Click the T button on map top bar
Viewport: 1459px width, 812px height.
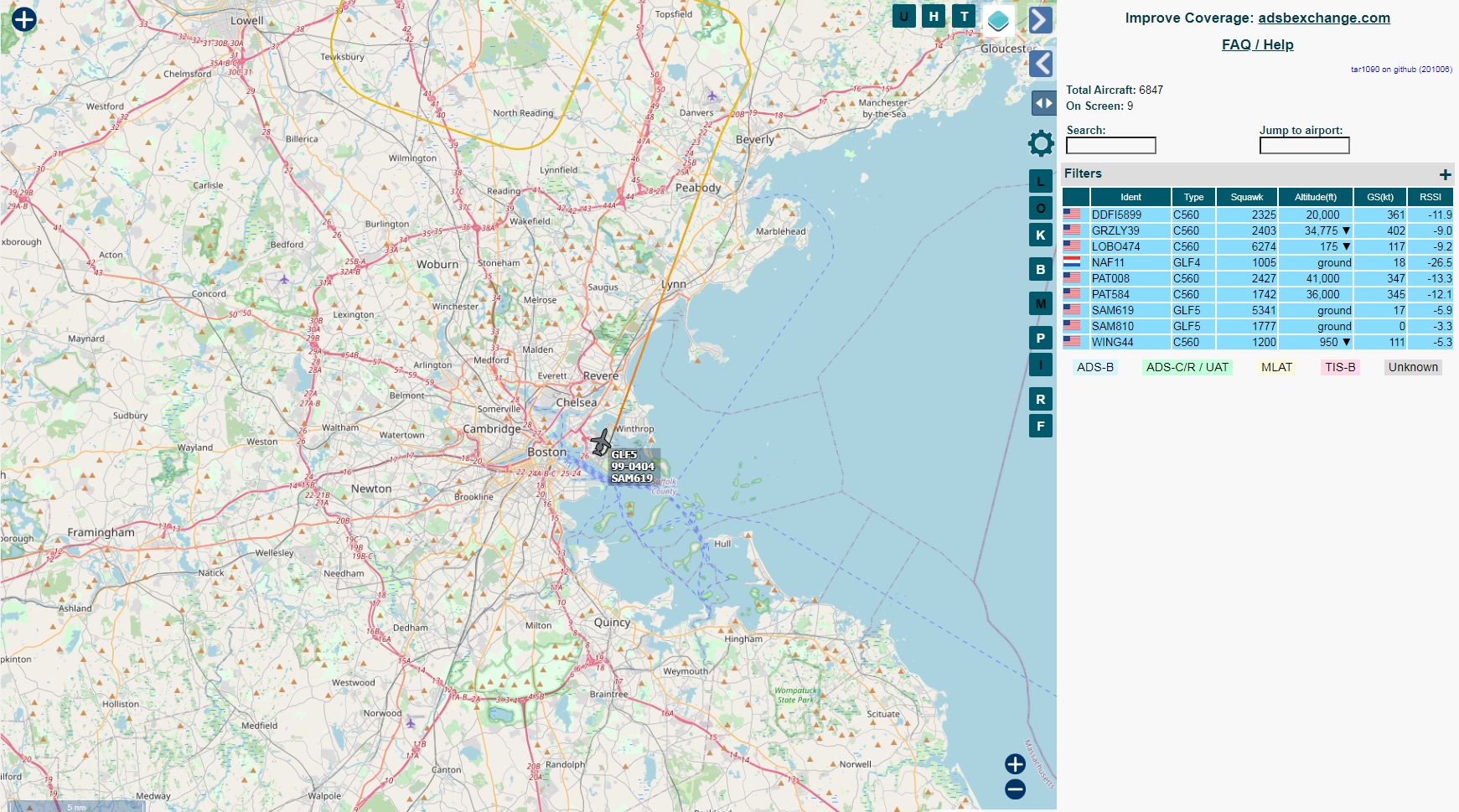click(x=965, y=16)
